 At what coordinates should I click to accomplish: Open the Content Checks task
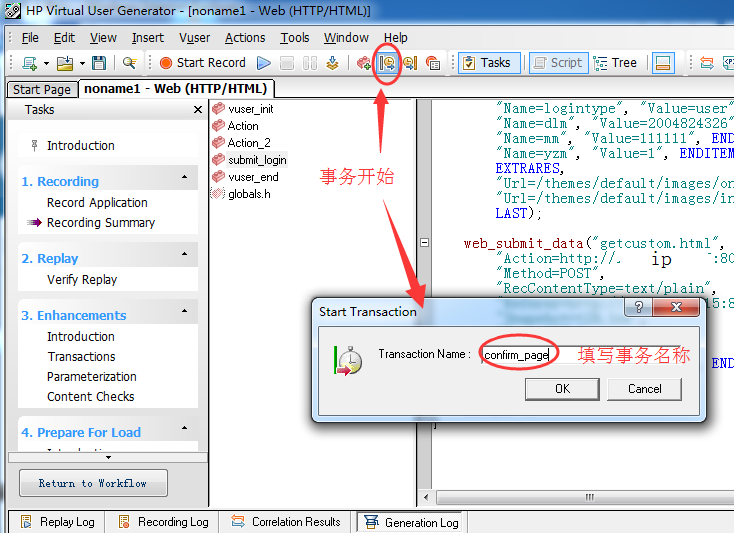(x=90, y=397)
